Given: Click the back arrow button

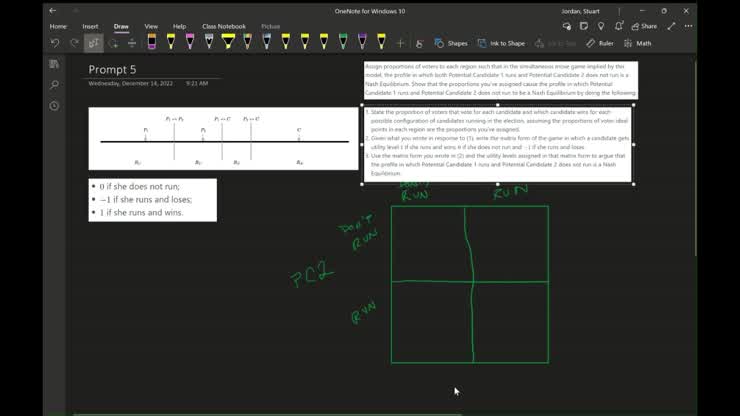Looking at the screenshot, I should 53,10.
